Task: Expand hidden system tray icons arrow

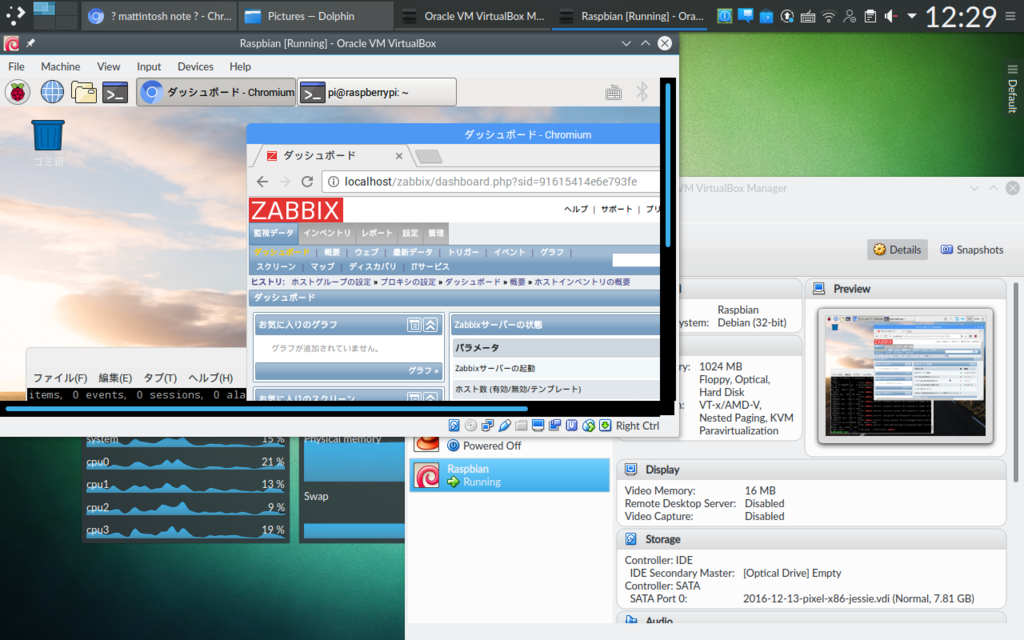Action: click(912, 16)
